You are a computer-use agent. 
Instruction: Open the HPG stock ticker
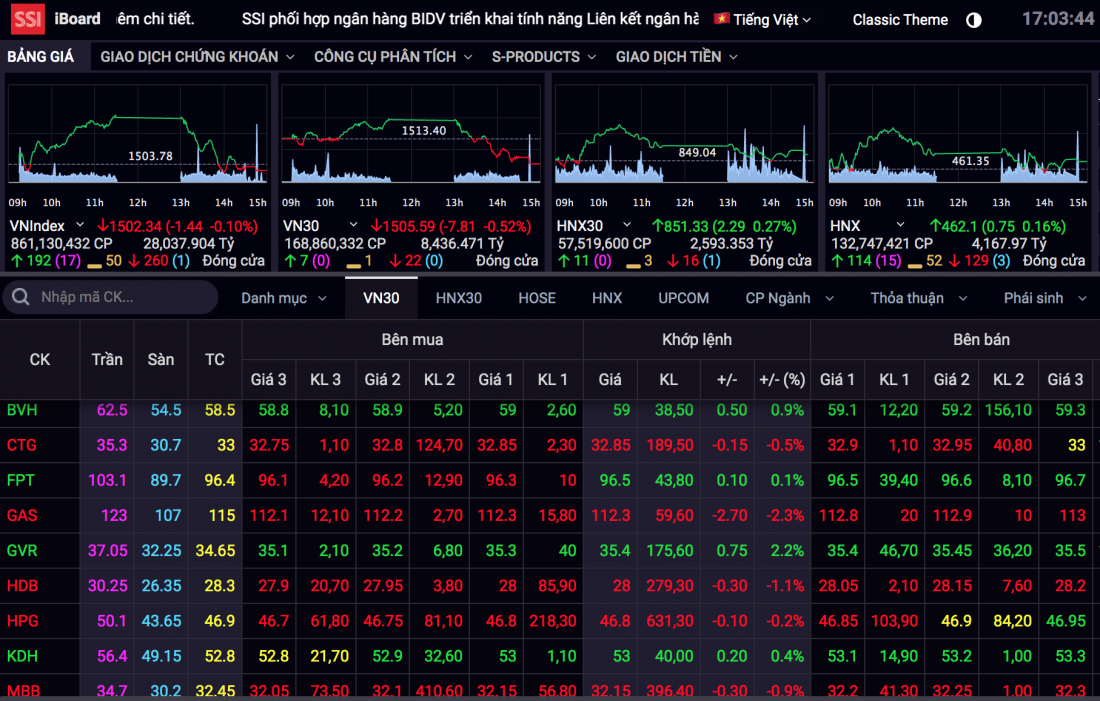click(21, 621)
